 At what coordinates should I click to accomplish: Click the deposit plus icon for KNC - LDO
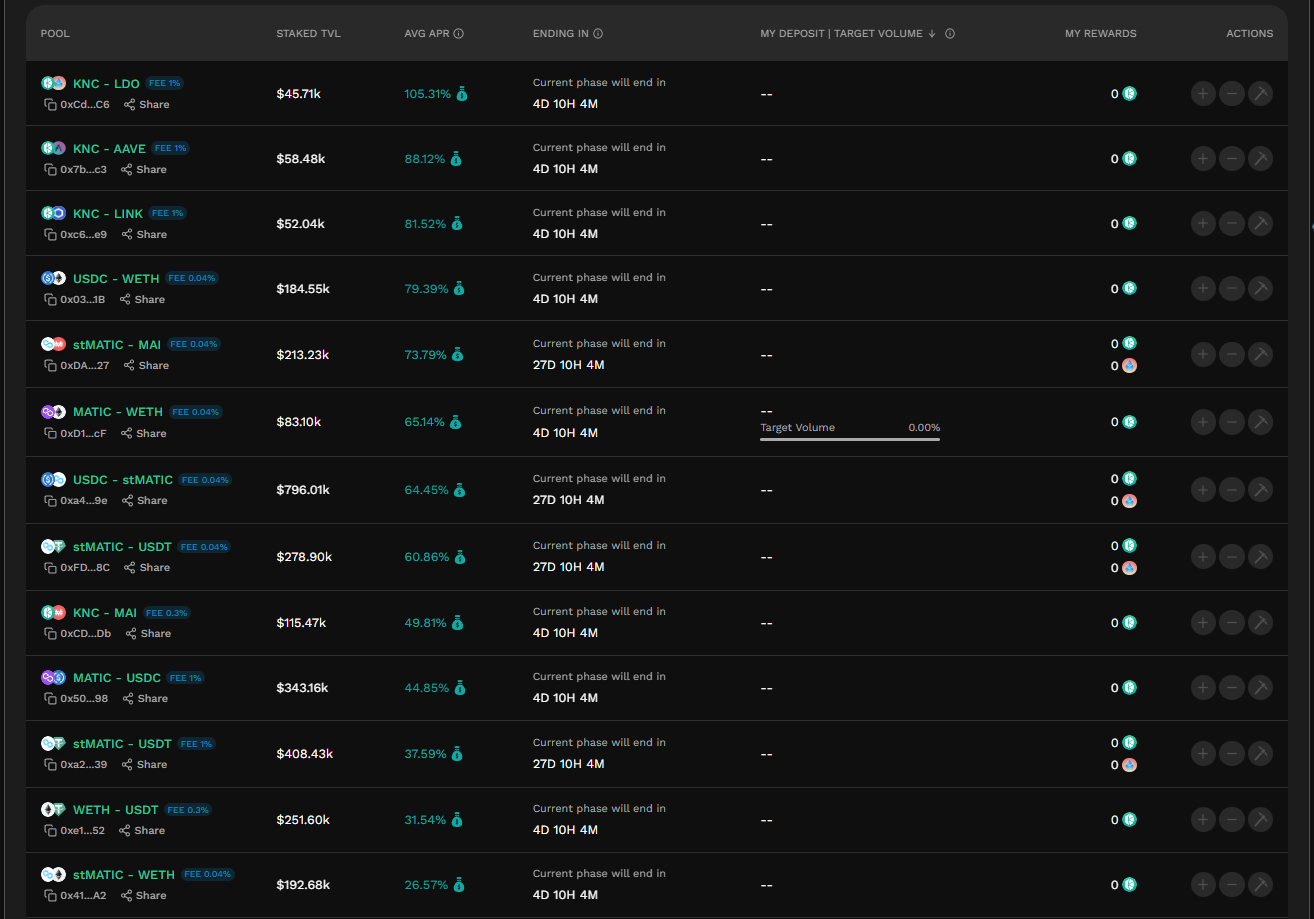click(x=1203, y=94)
